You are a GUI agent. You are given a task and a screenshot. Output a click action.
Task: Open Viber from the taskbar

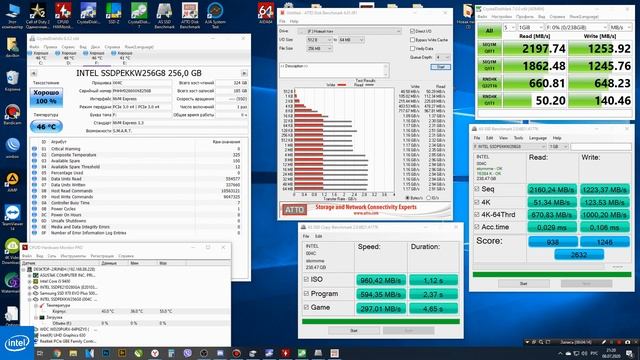[187, 353]
